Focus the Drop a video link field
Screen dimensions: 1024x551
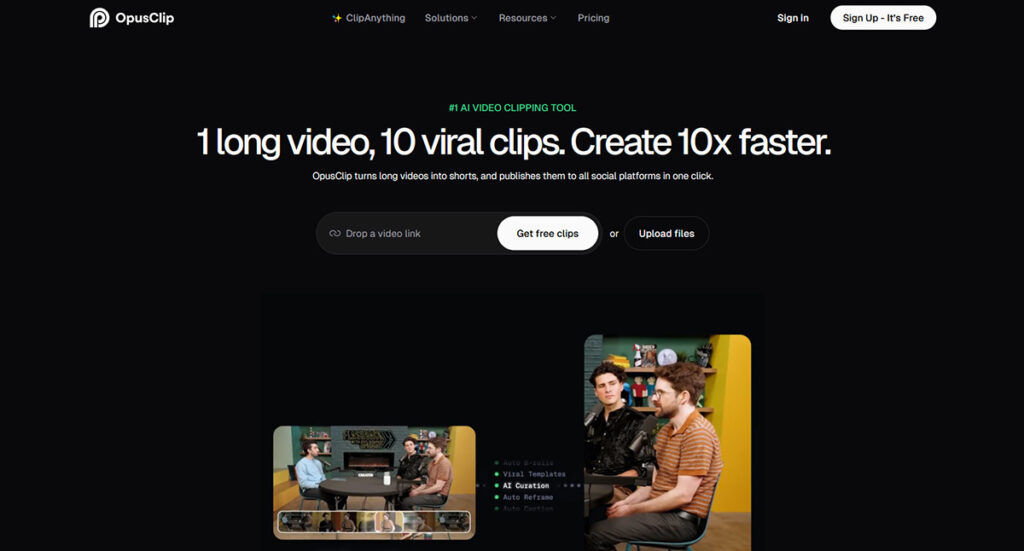(x=408, y=233)
